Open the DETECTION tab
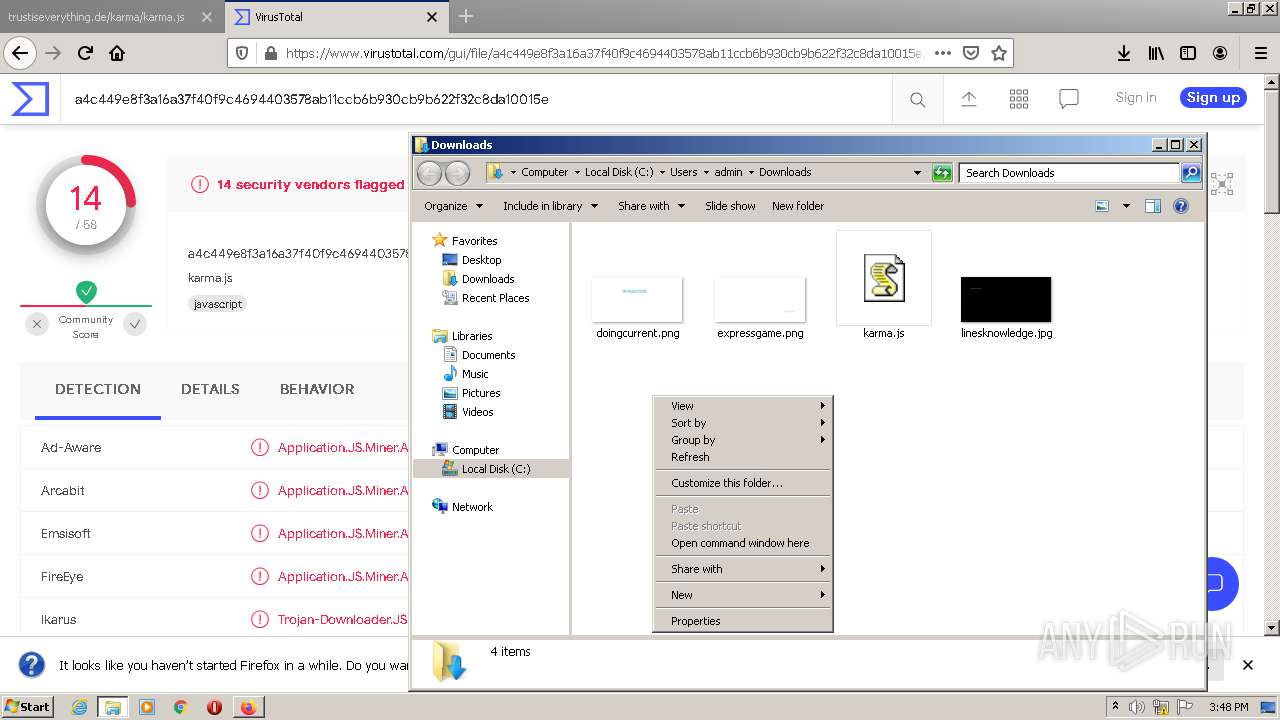 98,389
